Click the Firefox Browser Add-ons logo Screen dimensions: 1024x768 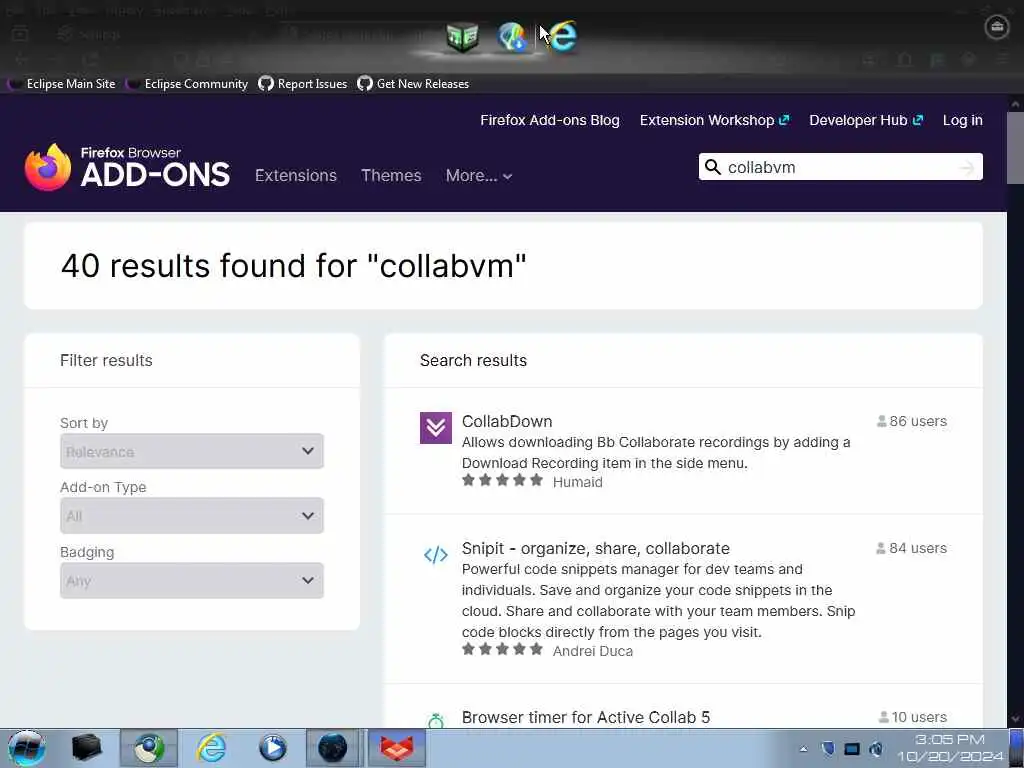click(127, 168)
